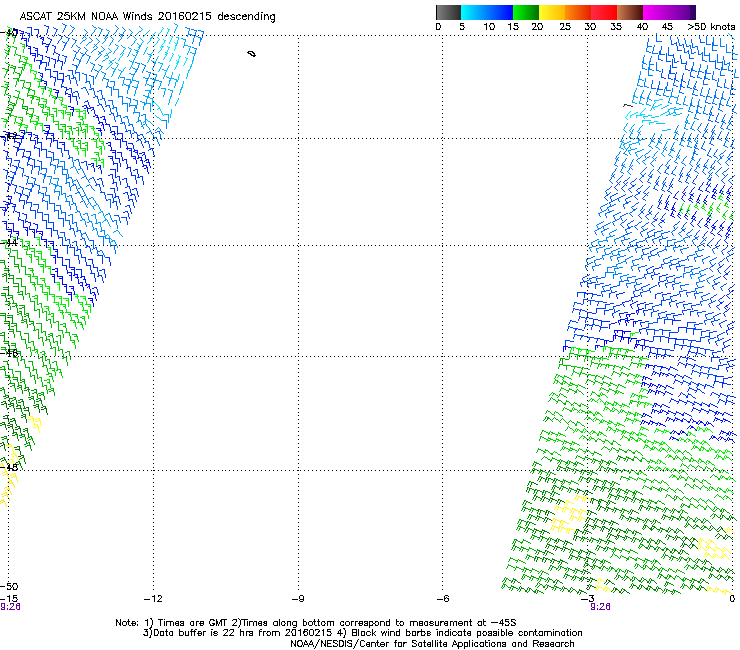Viewport: 740px width, 650px height.
Task: Click the 'NOAA/NESDIS/Center for Satellite Applications and Research' credit
Action: click(432, 644)
